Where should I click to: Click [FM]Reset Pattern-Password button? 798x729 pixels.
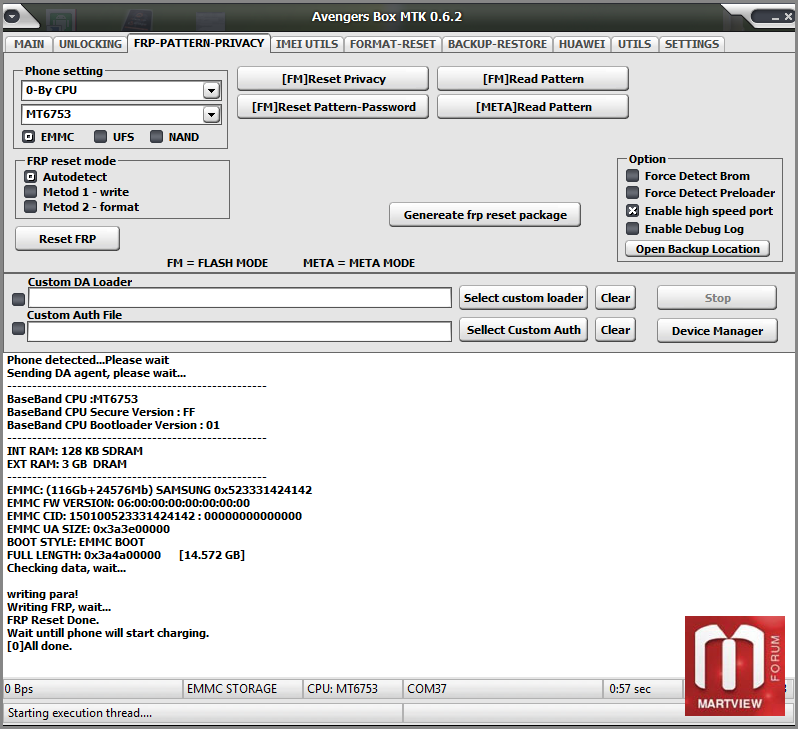(x=333, y=107)
